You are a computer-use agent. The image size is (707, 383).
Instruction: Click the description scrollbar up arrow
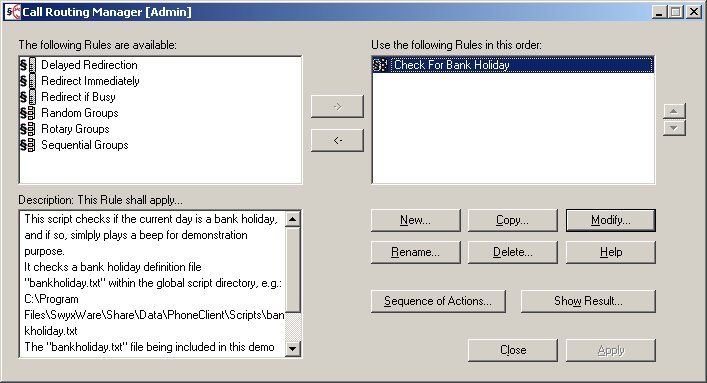tap(293, 219)
